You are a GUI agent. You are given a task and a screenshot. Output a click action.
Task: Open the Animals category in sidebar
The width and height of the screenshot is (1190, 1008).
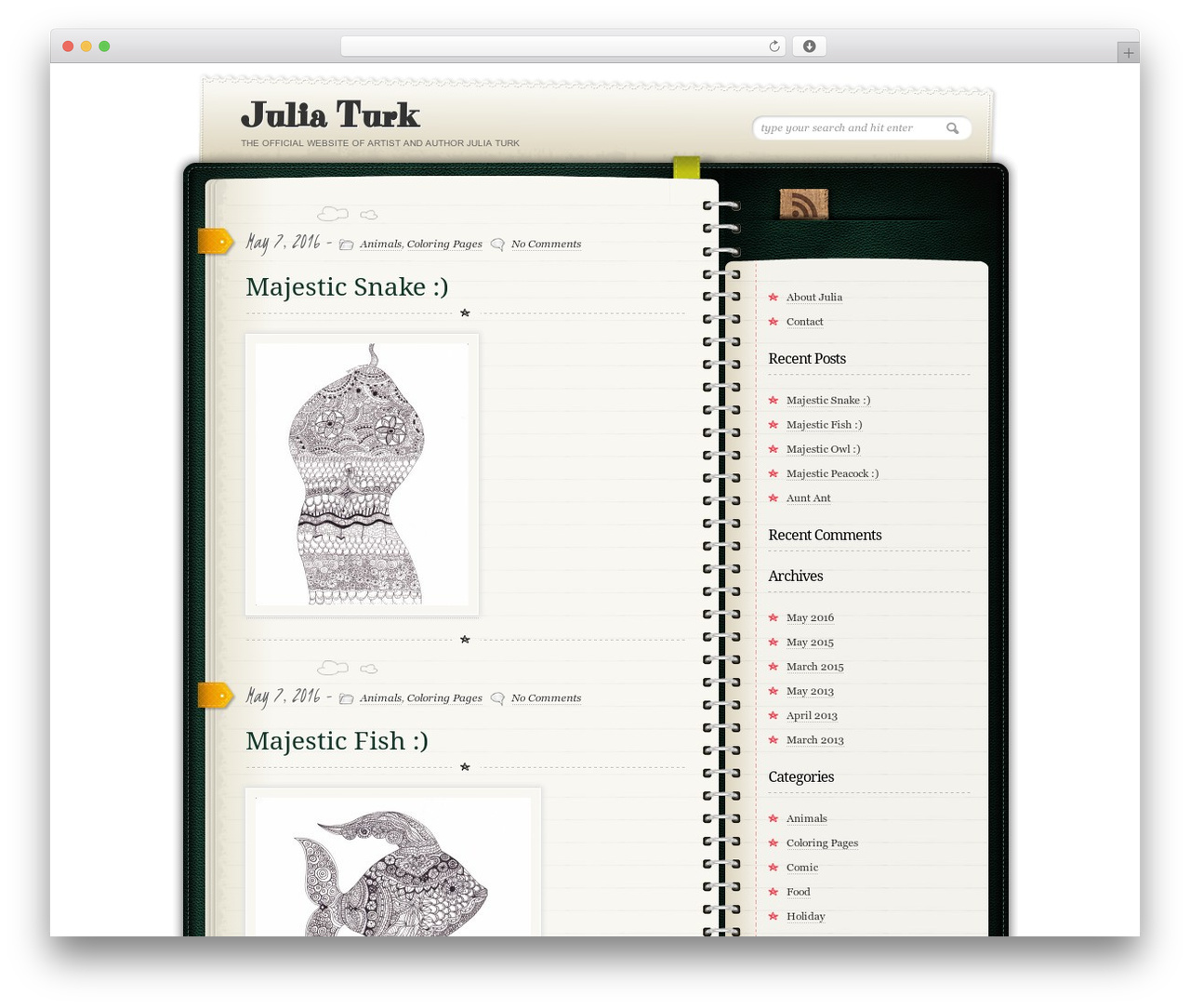[807, 818]
